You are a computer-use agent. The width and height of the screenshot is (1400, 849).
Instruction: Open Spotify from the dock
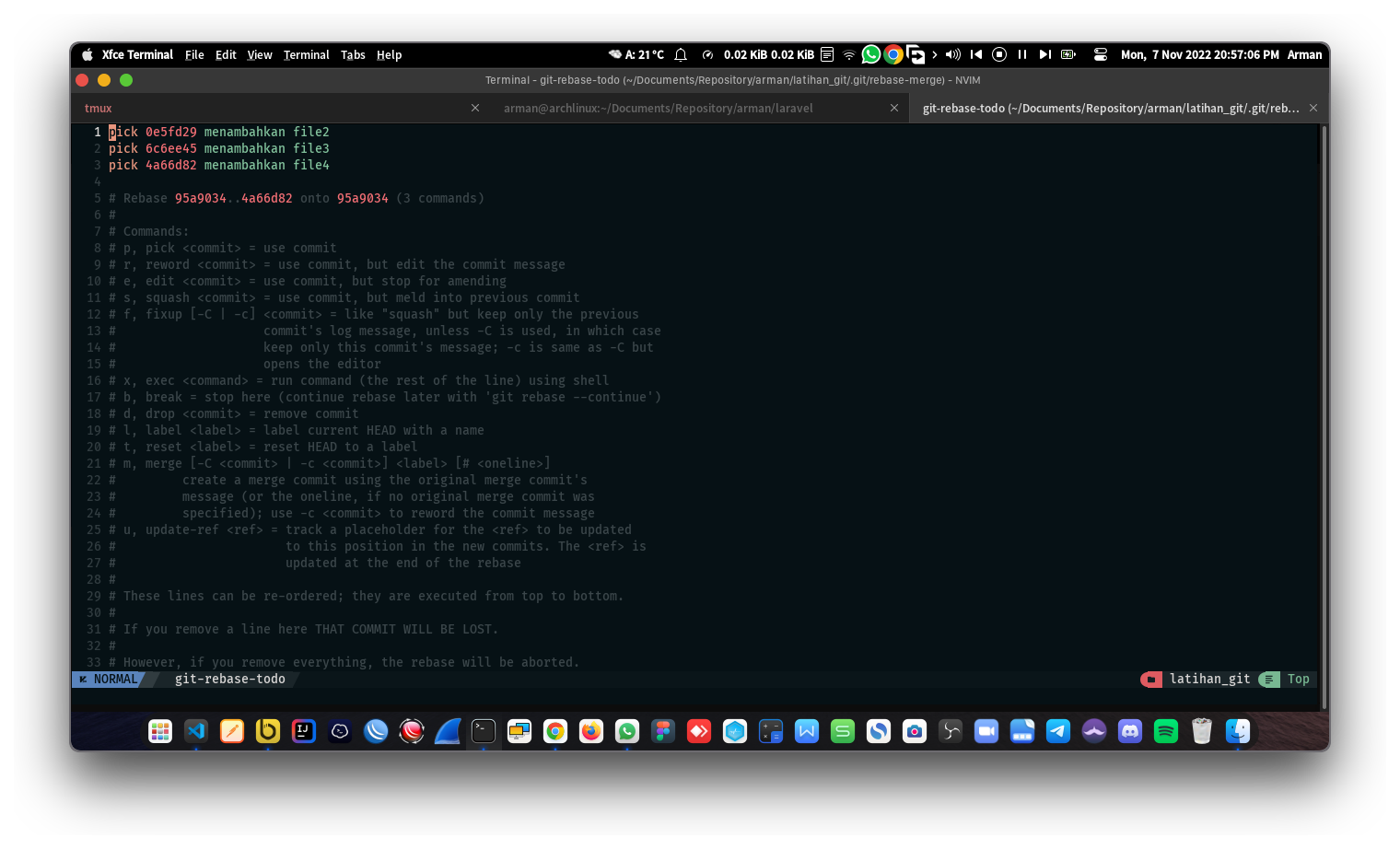point(1165,731)
